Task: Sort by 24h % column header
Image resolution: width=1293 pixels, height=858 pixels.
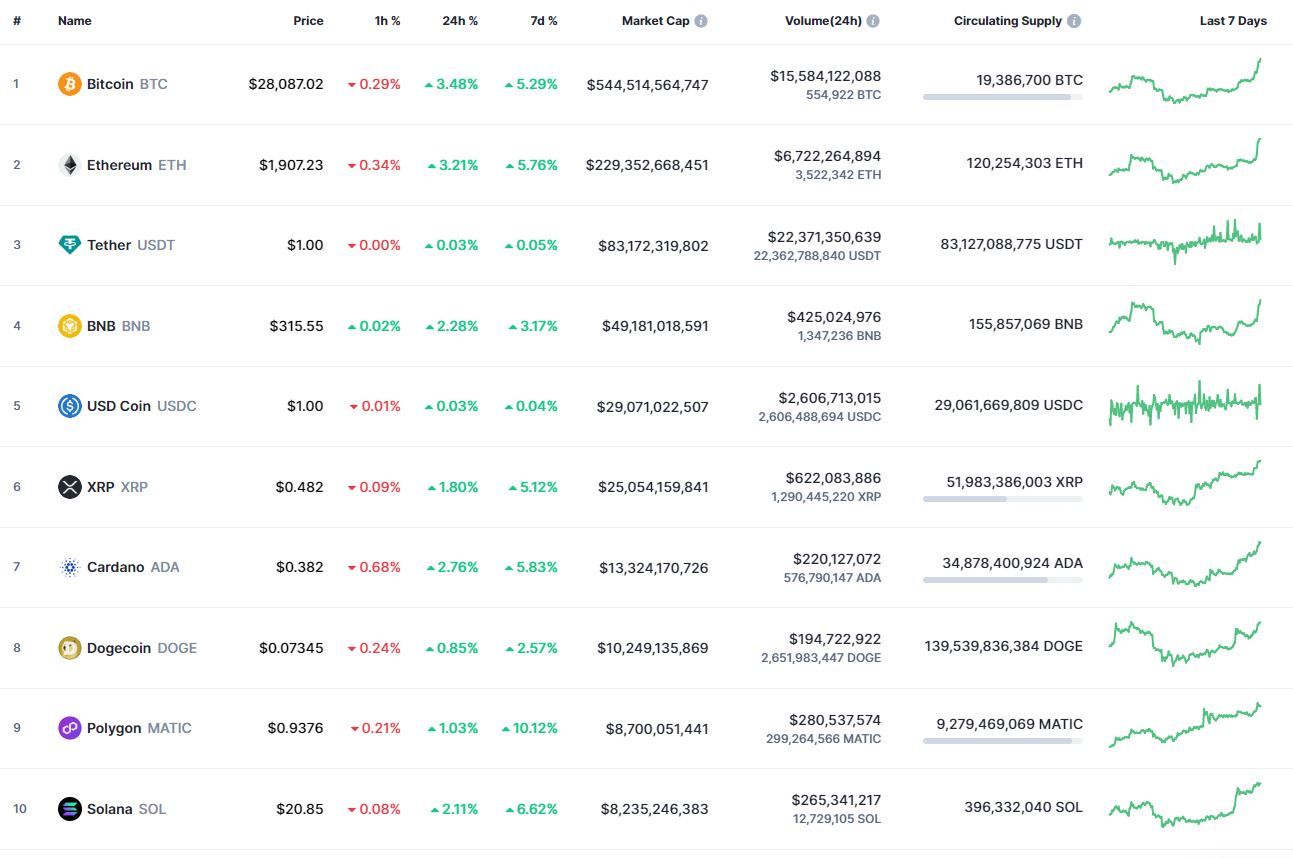Action: (460, 21)
